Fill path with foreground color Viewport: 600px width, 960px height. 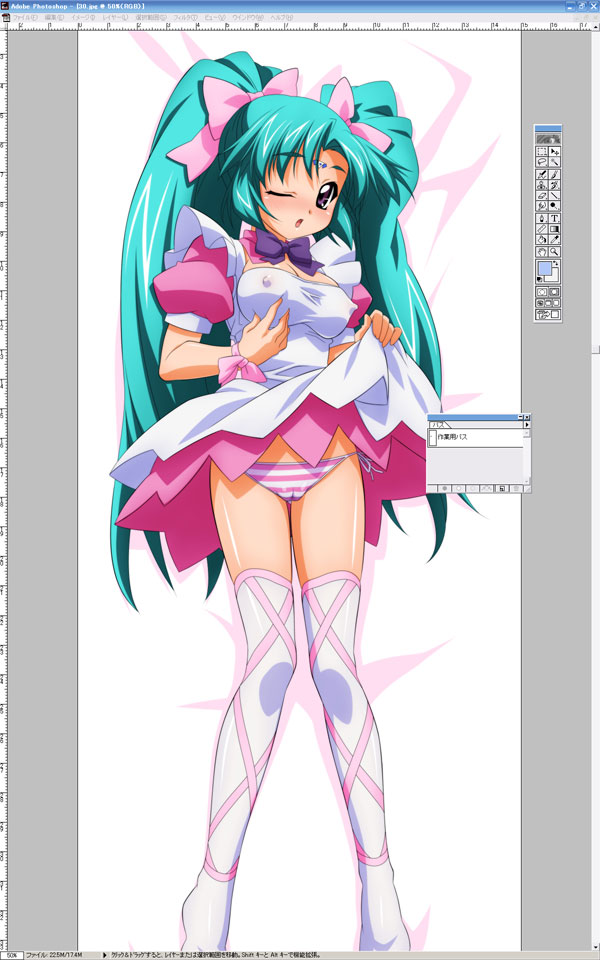[x=444, y=489]
